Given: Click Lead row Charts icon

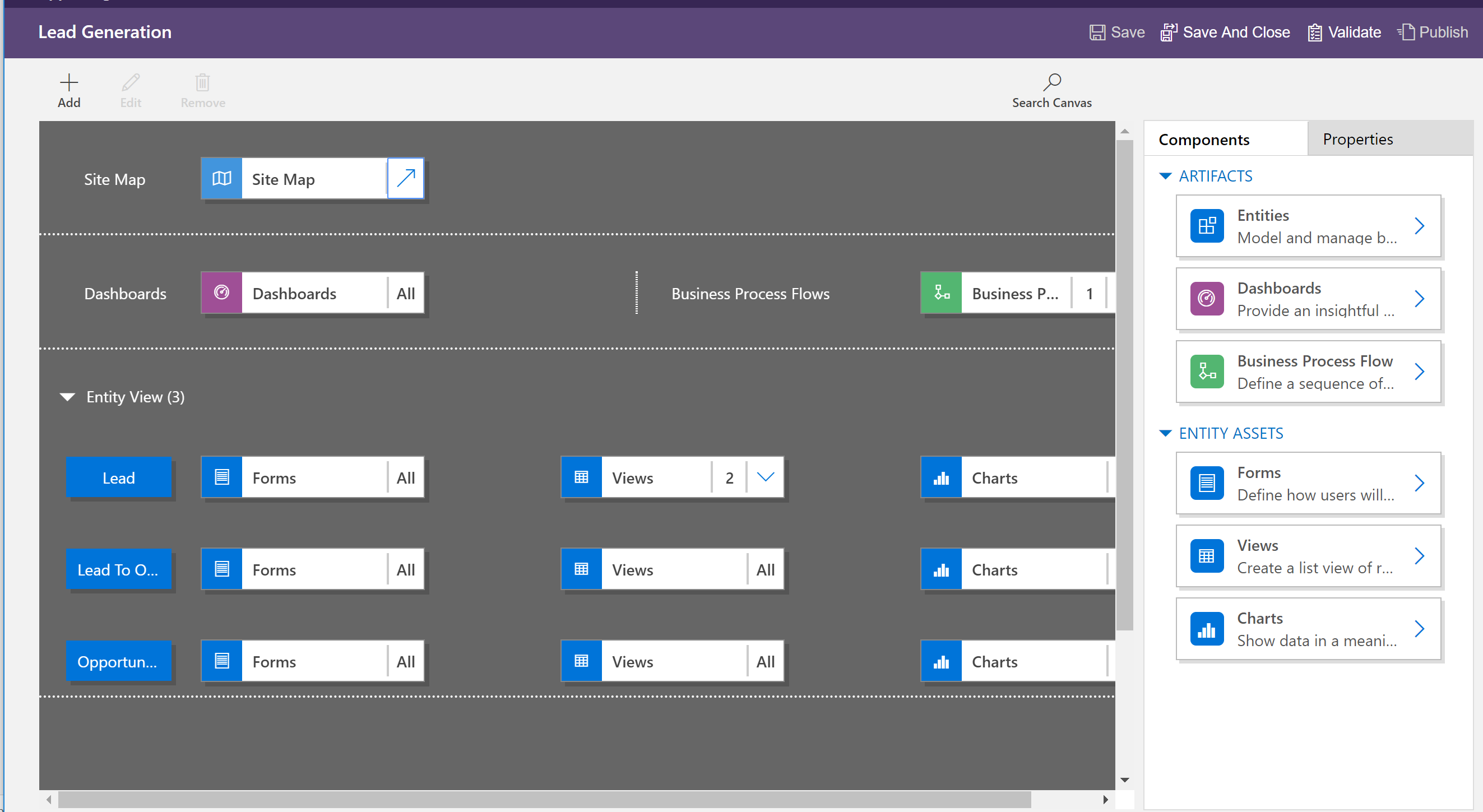Looking at the screenshot, I should point(941,477).
